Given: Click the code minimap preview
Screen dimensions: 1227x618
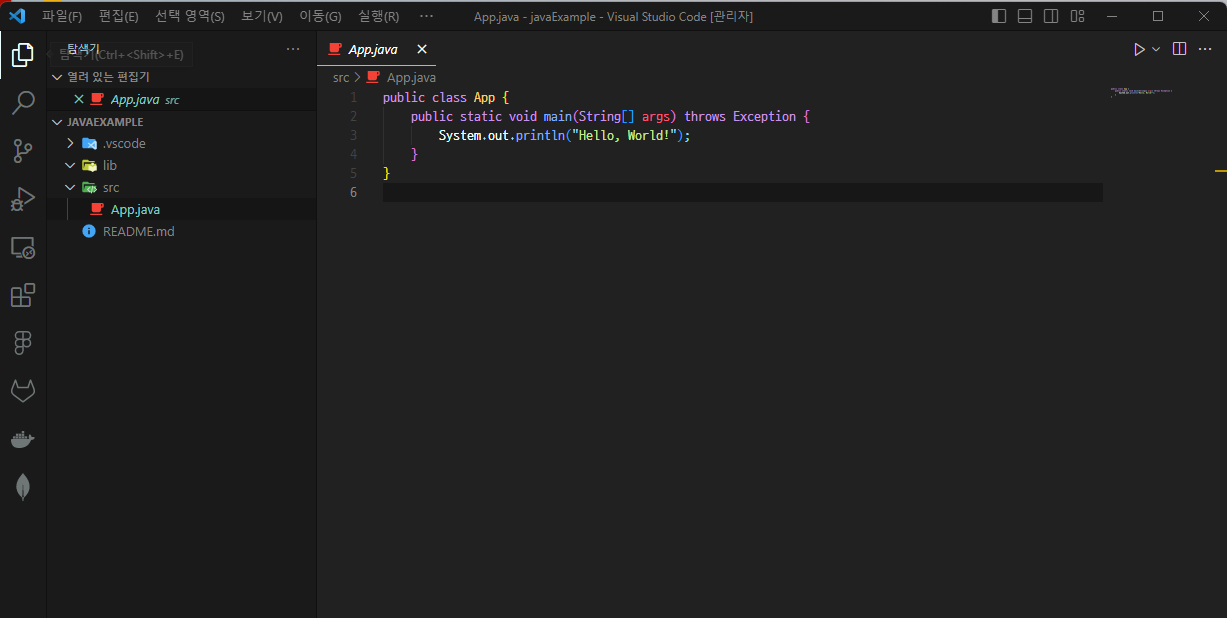Looking at the screenshot, I should 1141,93.
